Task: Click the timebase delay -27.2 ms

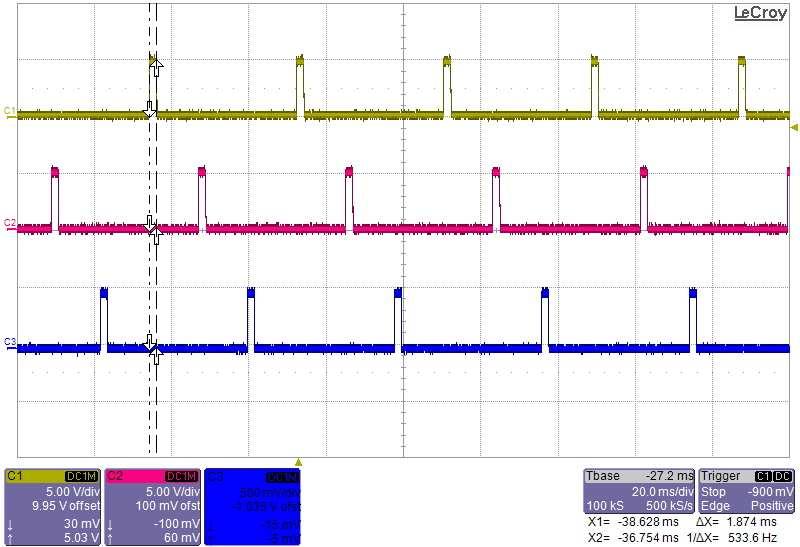Action: [x=669, y=476]
